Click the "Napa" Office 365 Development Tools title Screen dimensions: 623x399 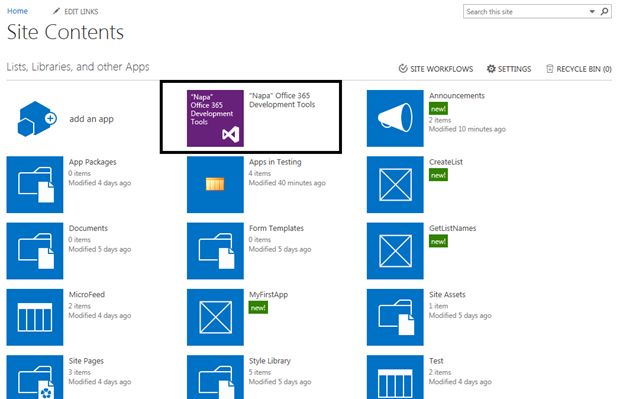click(282, 100)
